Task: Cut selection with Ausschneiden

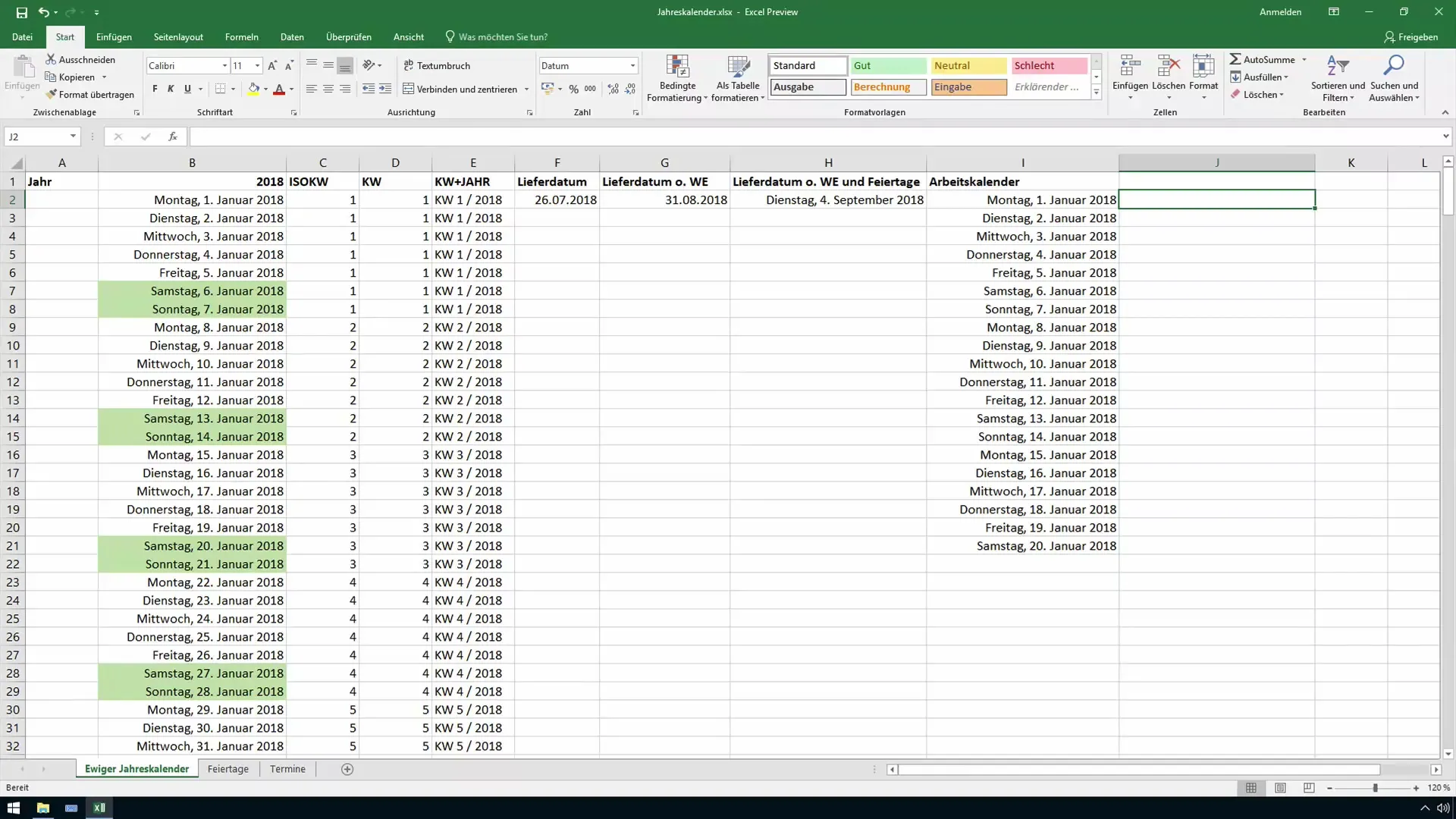Action: click(x=80, y=59)
